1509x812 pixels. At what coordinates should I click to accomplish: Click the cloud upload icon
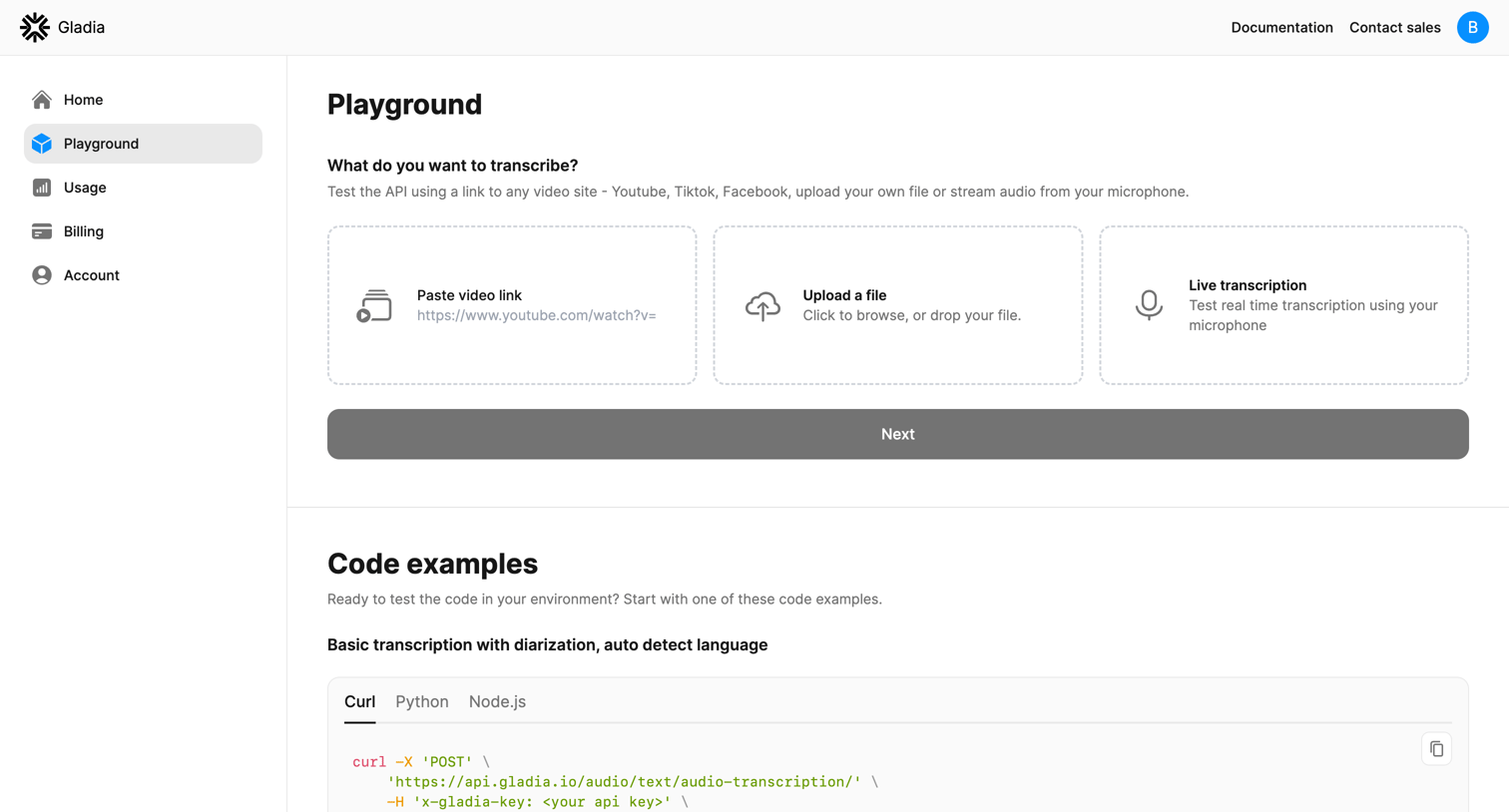point(762,305)
